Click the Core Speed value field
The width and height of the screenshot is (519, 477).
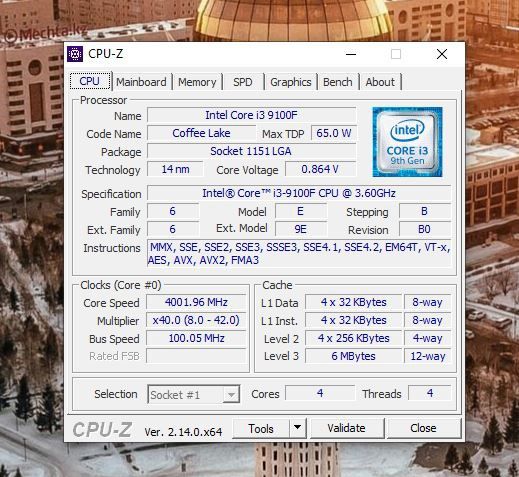pos(196,302)
